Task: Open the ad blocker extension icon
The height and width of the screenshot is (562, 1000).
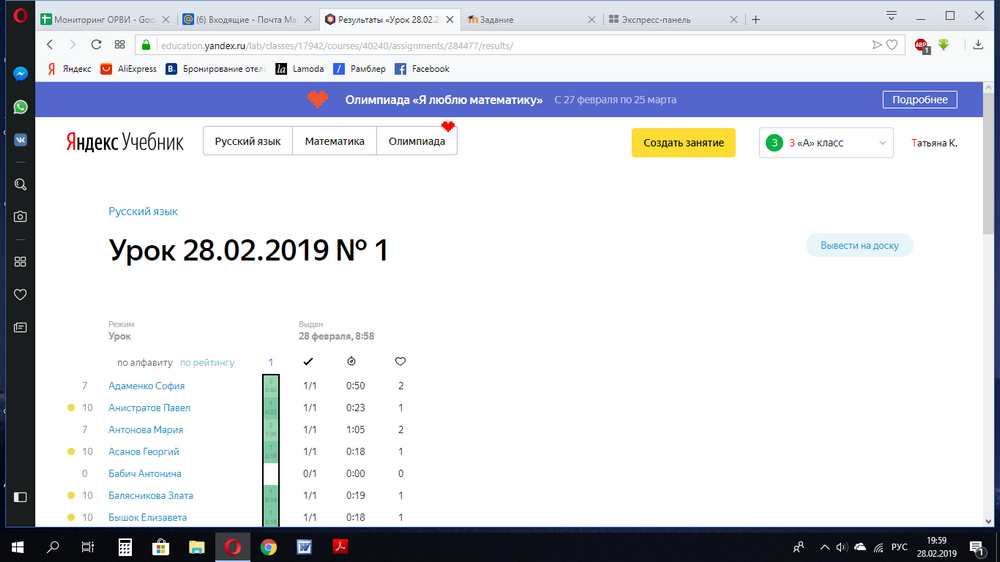Action: [x=921, y=45]
